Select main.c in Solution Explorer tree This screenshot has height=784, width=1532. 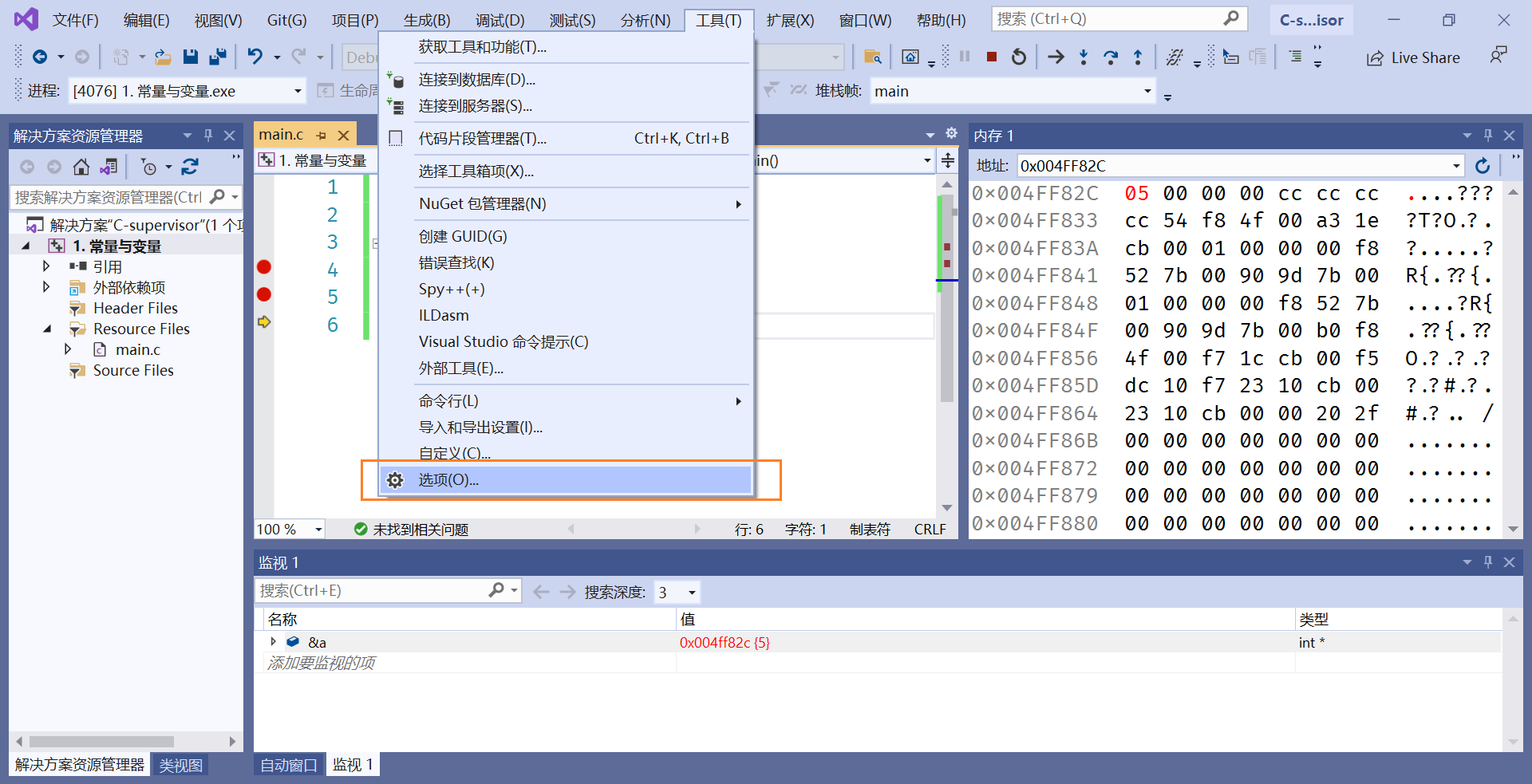pos(137,349)
